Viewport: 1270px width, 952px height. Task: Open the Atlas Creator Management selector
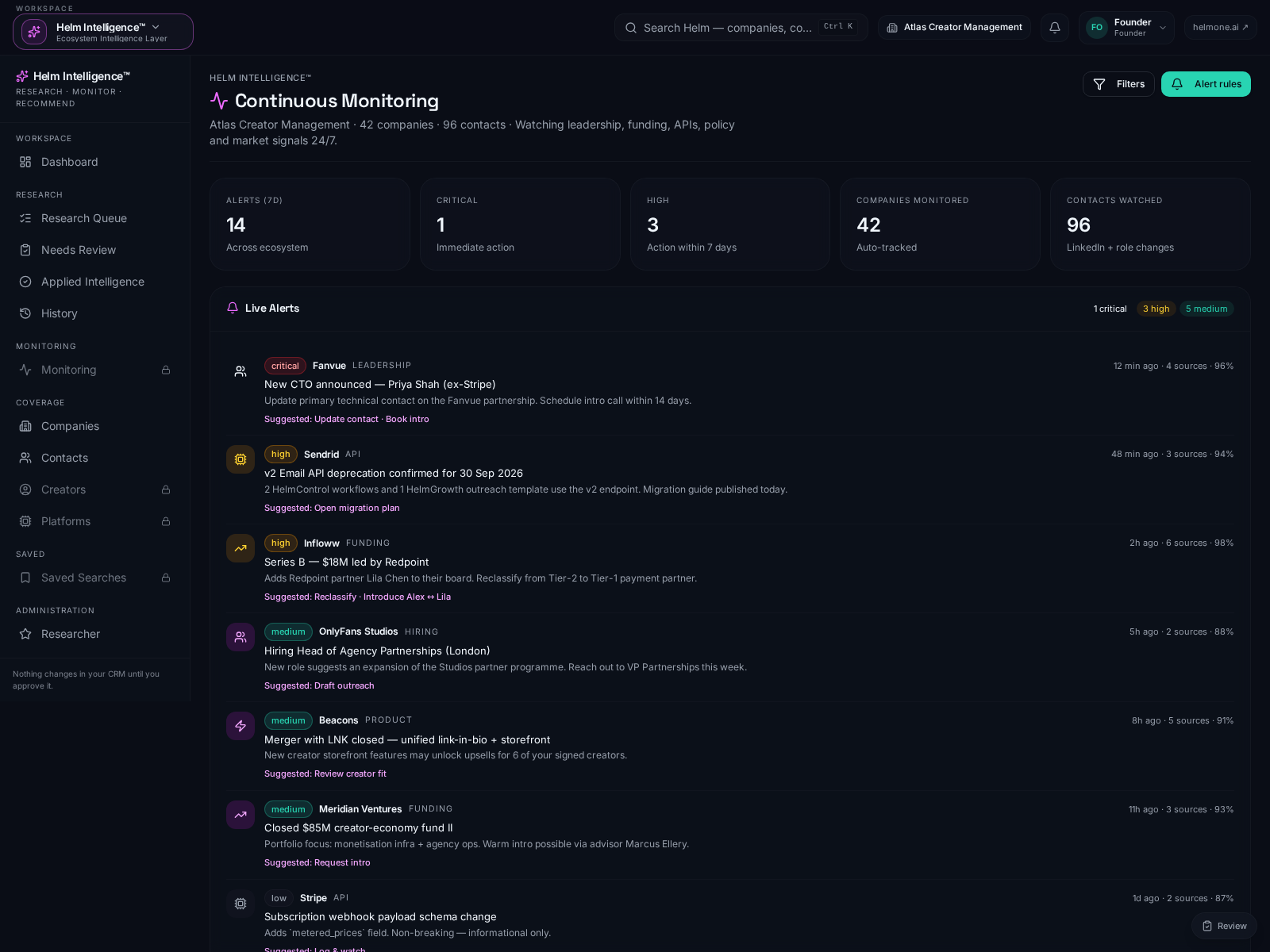pyautogui.click(x=954, y=28)
